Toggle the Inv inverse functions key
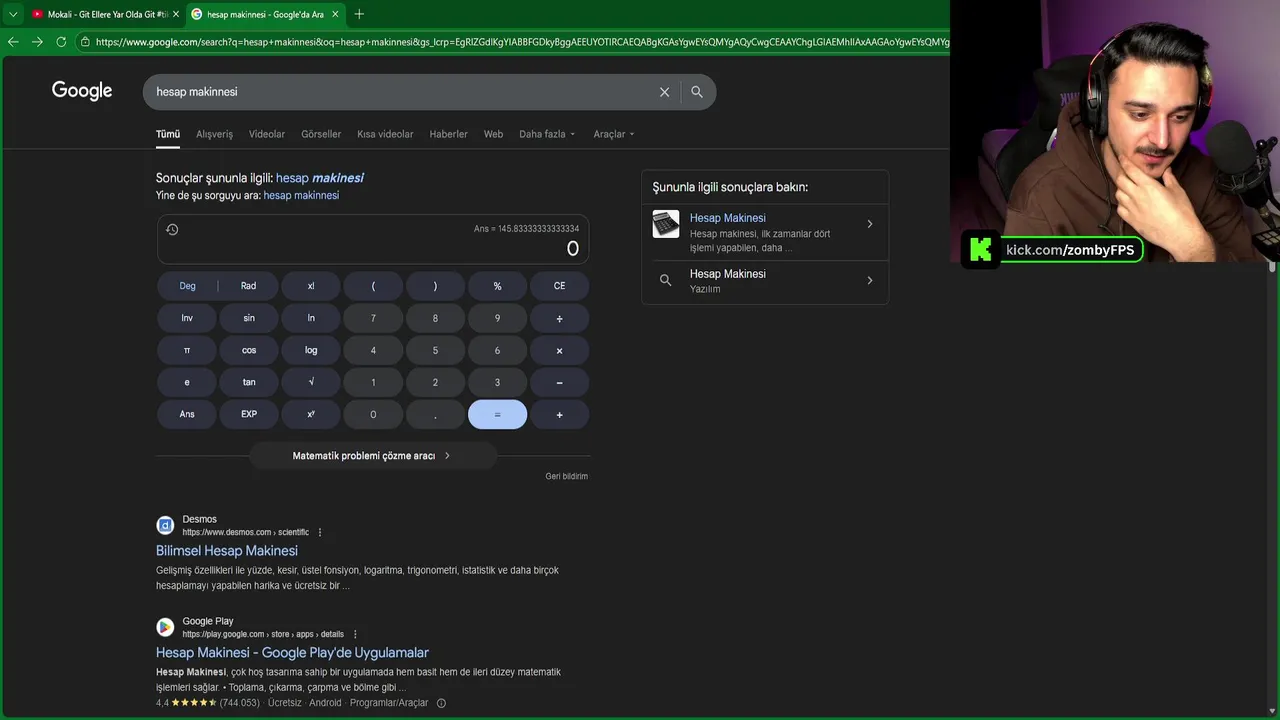This screenshot has height=720, width=1280. tap(187, 318)
